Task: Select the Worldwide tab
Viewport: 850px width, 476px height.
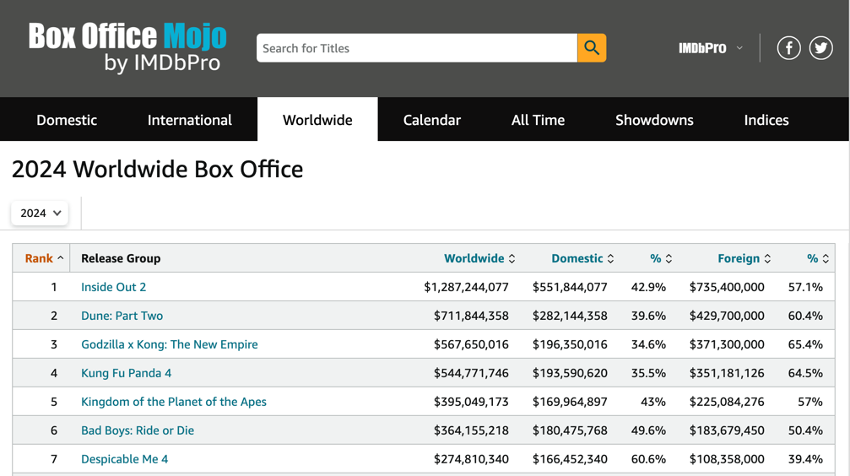Action: [318, 120]
